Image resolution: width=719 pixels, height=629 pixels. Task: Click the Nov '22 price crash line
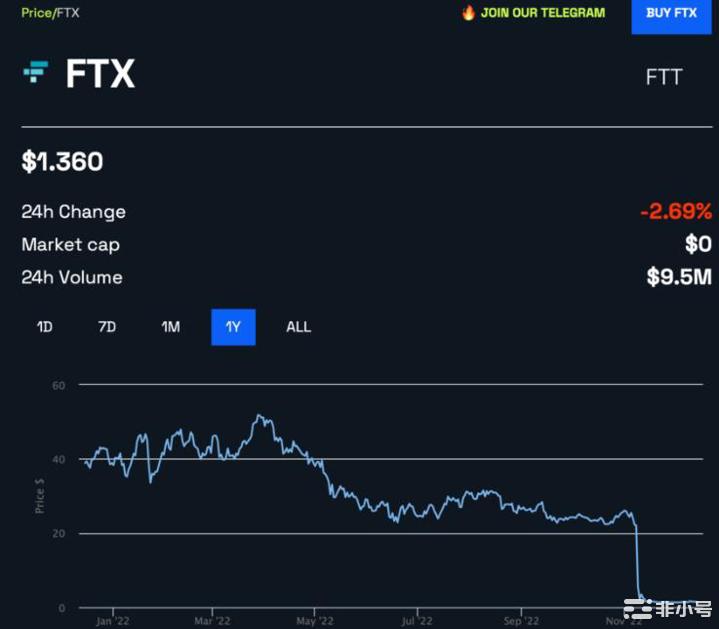click(x=638, y=560)
